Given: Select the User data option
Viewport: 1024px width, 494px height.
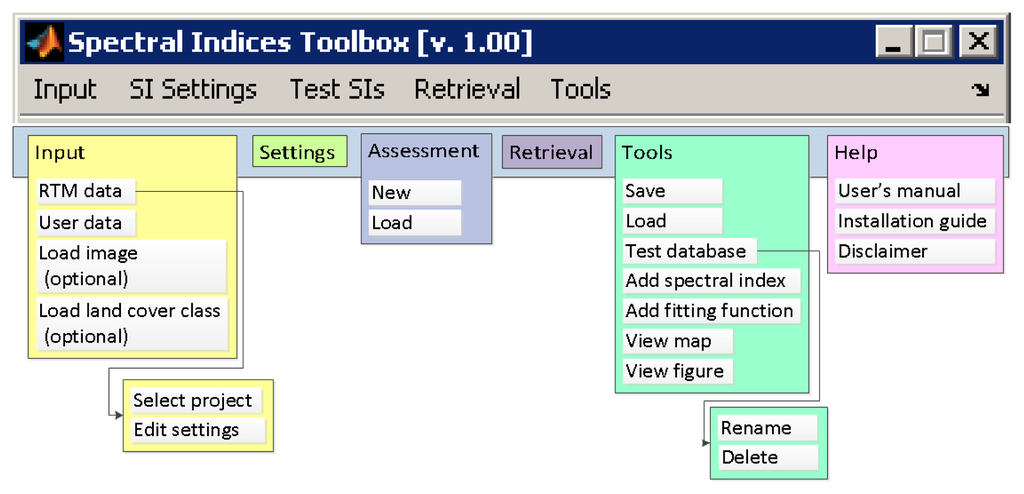Looking at the screenshot, I should pyautogui.click(x=86, y=222).
